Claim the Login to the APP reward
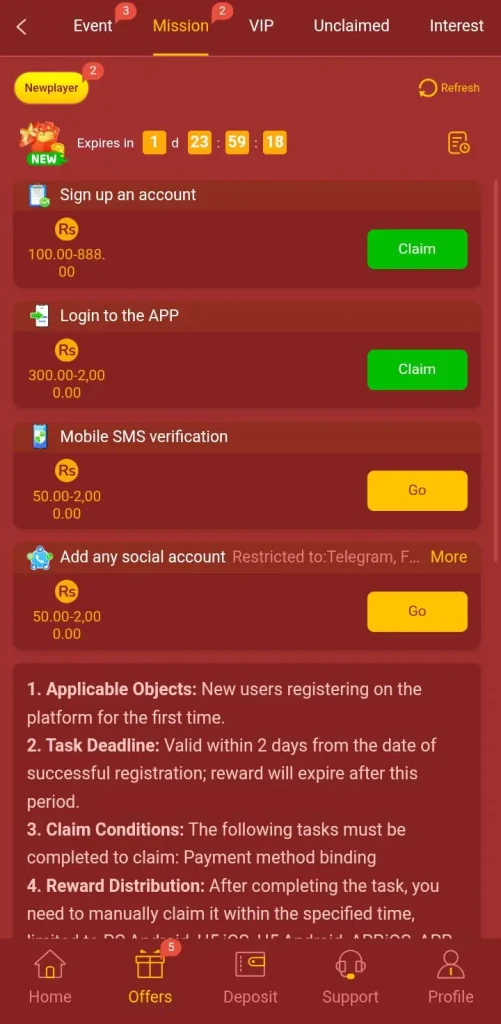501x1024 pixels. click(x=417, y=370)
